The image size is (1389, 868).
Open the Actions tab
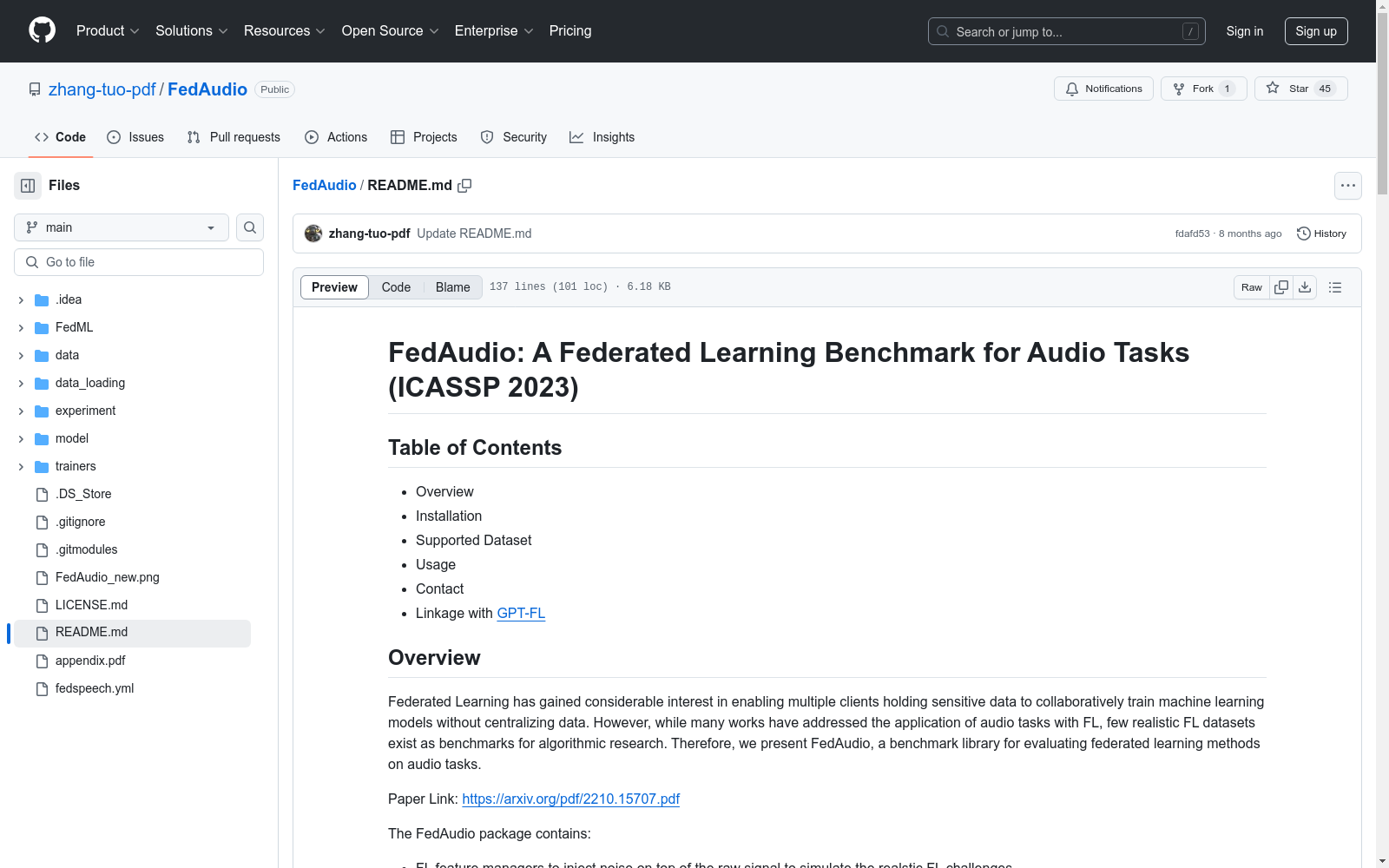coord(336,137)
